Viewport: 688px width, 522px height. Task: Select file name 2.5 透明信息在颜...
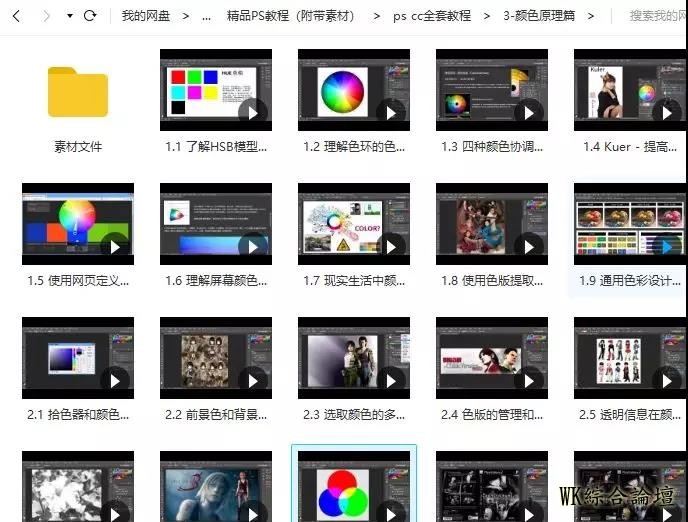[x=630, y=414]
